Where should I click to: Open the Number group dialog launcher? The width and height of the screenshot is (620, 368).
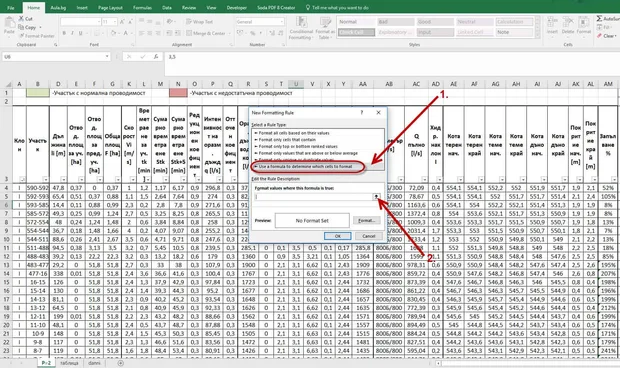click(284, 45)
